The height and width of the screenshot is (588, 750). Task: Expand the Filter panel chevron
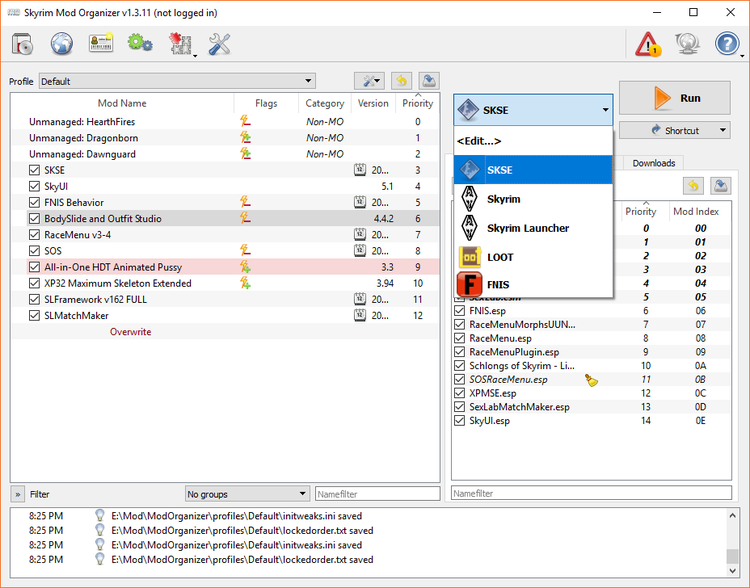click(18, 494)
